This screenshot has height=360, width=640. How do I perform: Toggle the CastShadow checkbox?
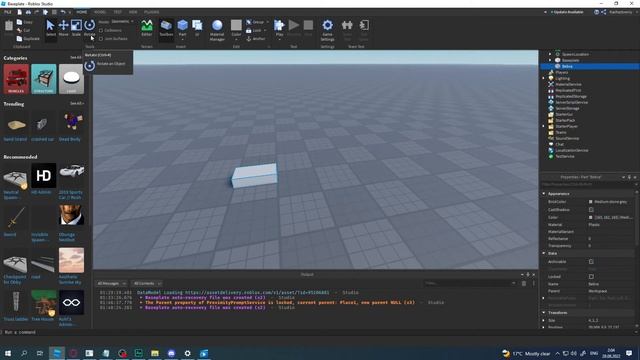(x=591, y=209)
